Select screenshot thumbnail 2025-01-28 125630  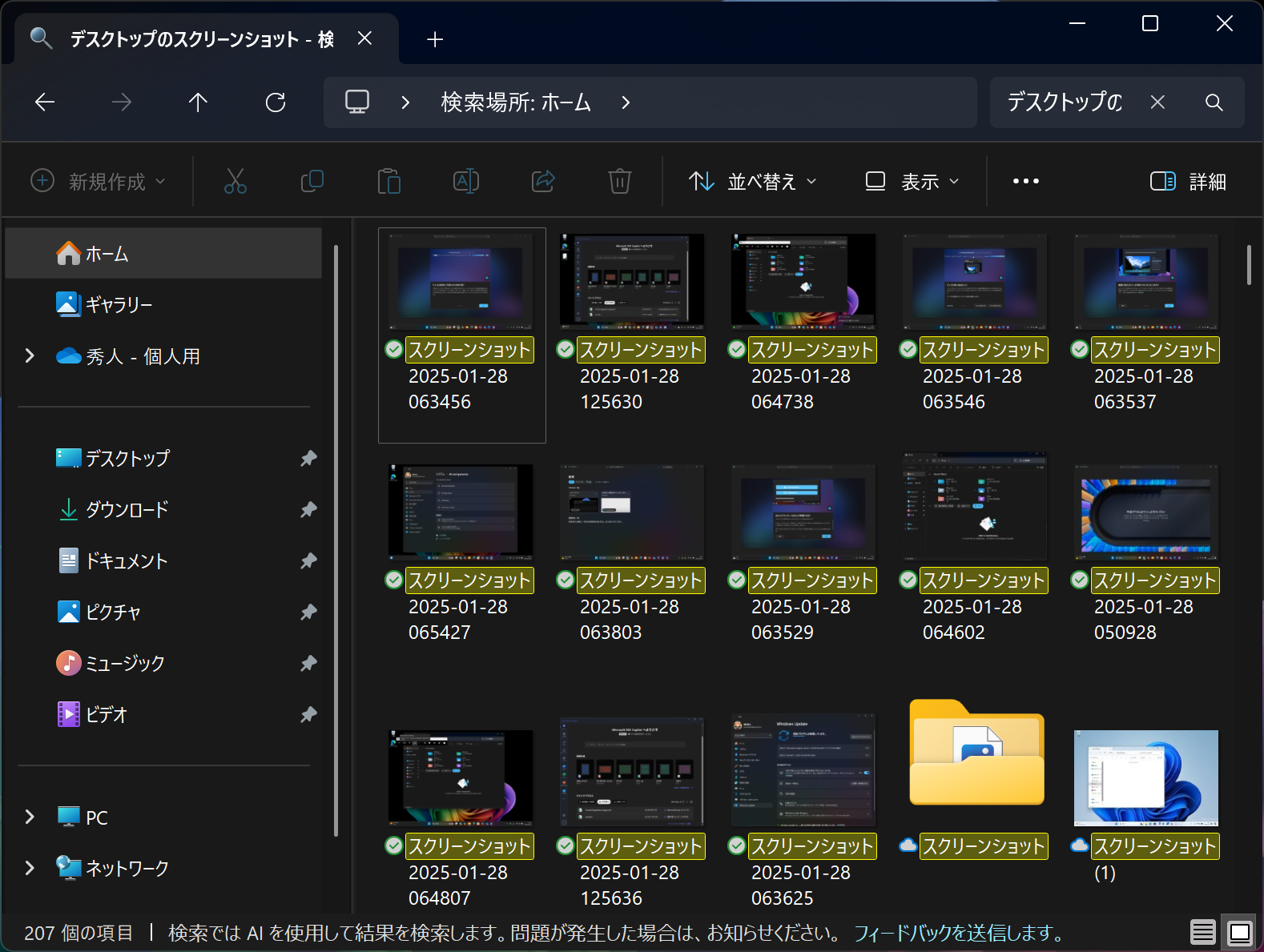tap(632, 281)
